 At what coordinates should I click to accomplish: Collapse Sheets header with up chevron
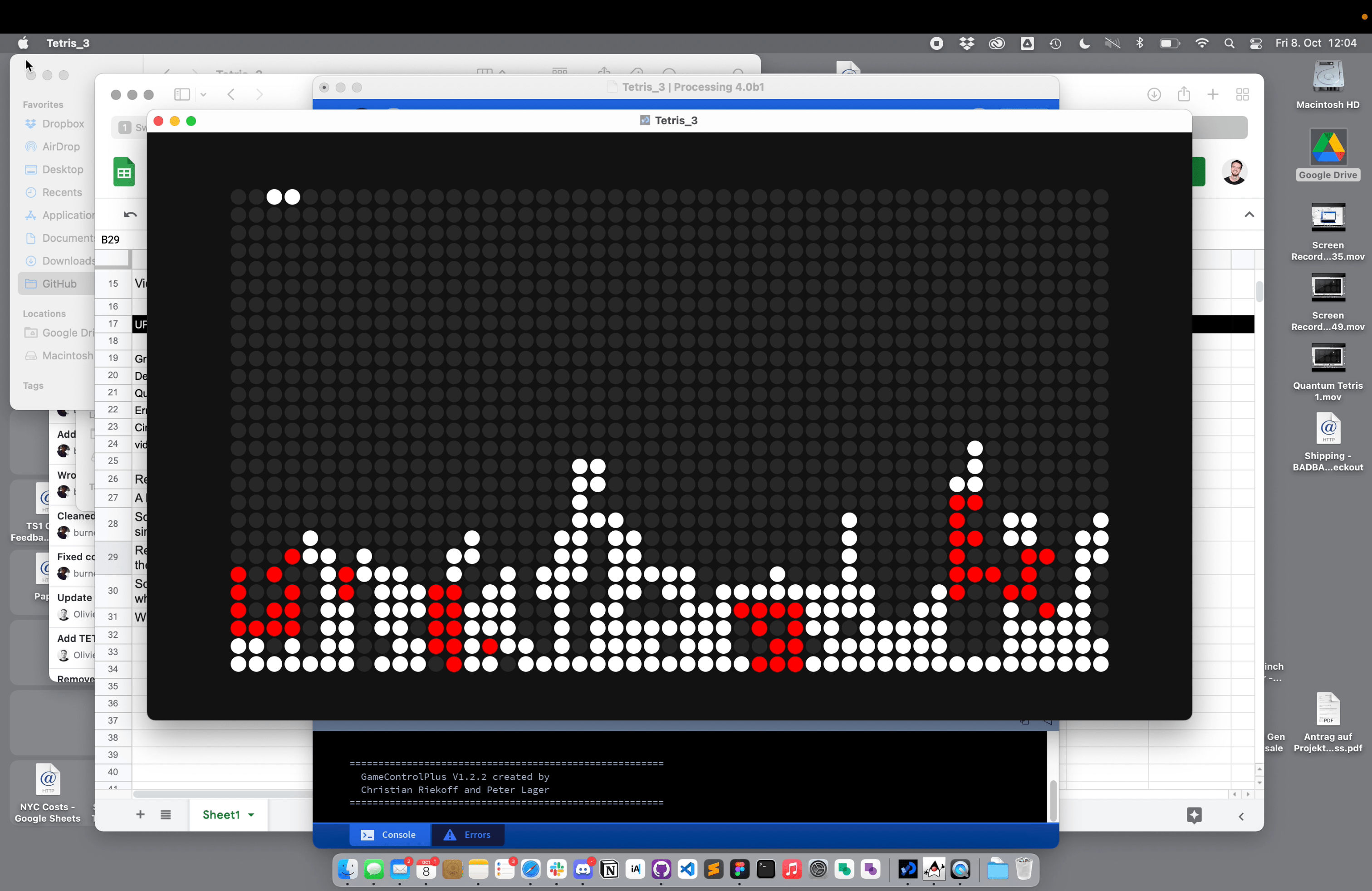pos(1249,215)
